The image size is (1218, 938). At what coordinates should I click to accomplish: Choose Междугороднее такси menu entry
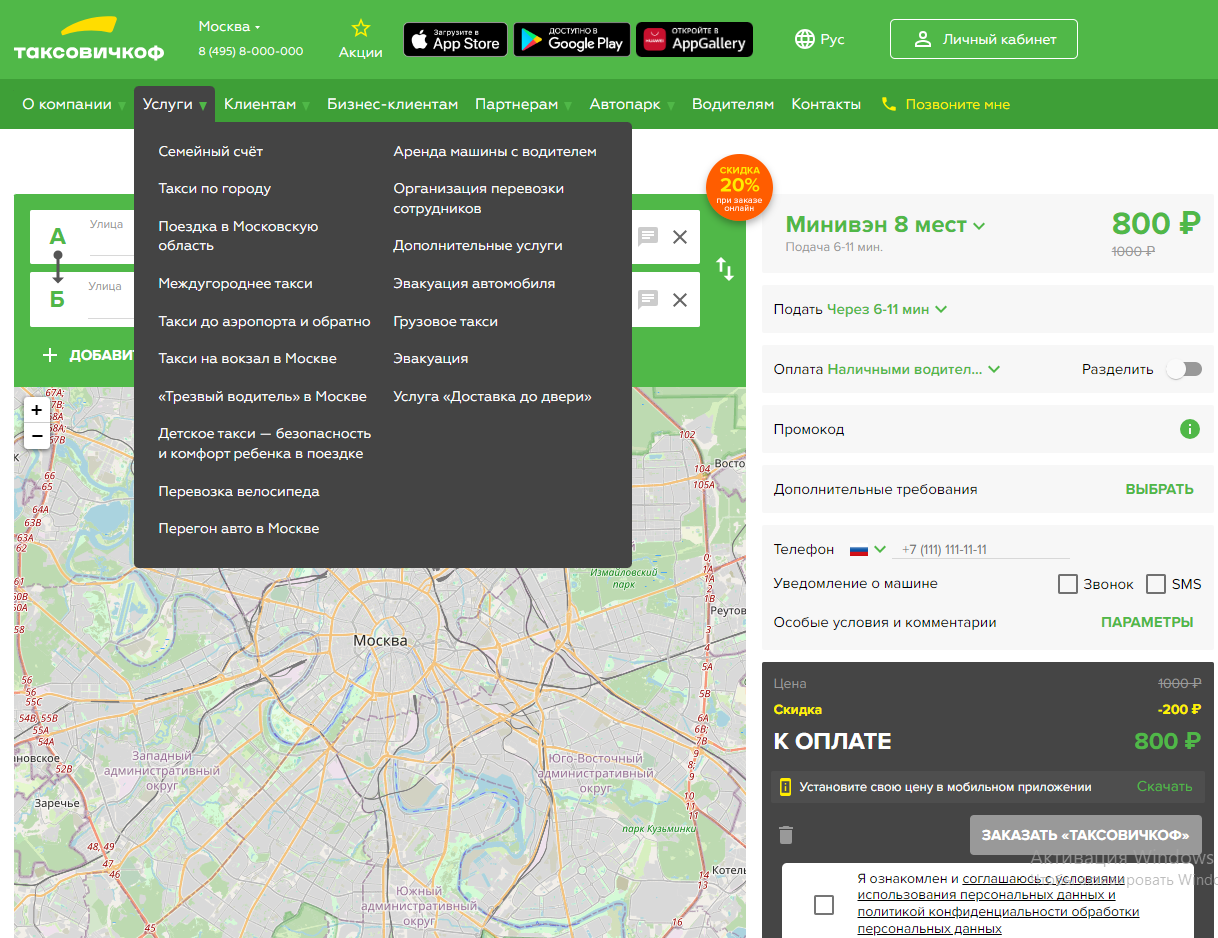tap(235, 284)
